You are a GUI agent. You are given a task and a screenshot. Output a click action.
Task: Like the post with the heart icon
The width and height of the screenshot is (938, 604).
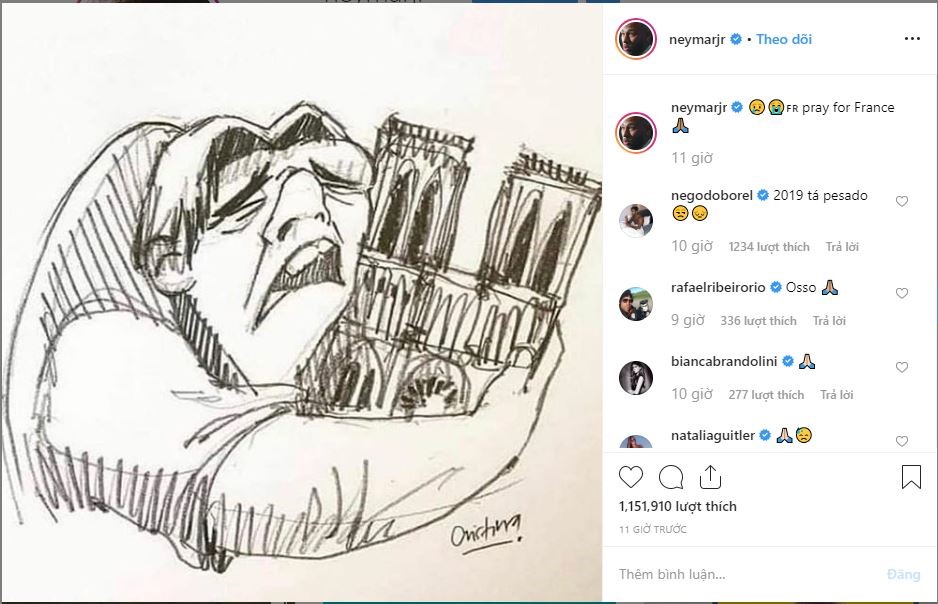pos(631,477)
